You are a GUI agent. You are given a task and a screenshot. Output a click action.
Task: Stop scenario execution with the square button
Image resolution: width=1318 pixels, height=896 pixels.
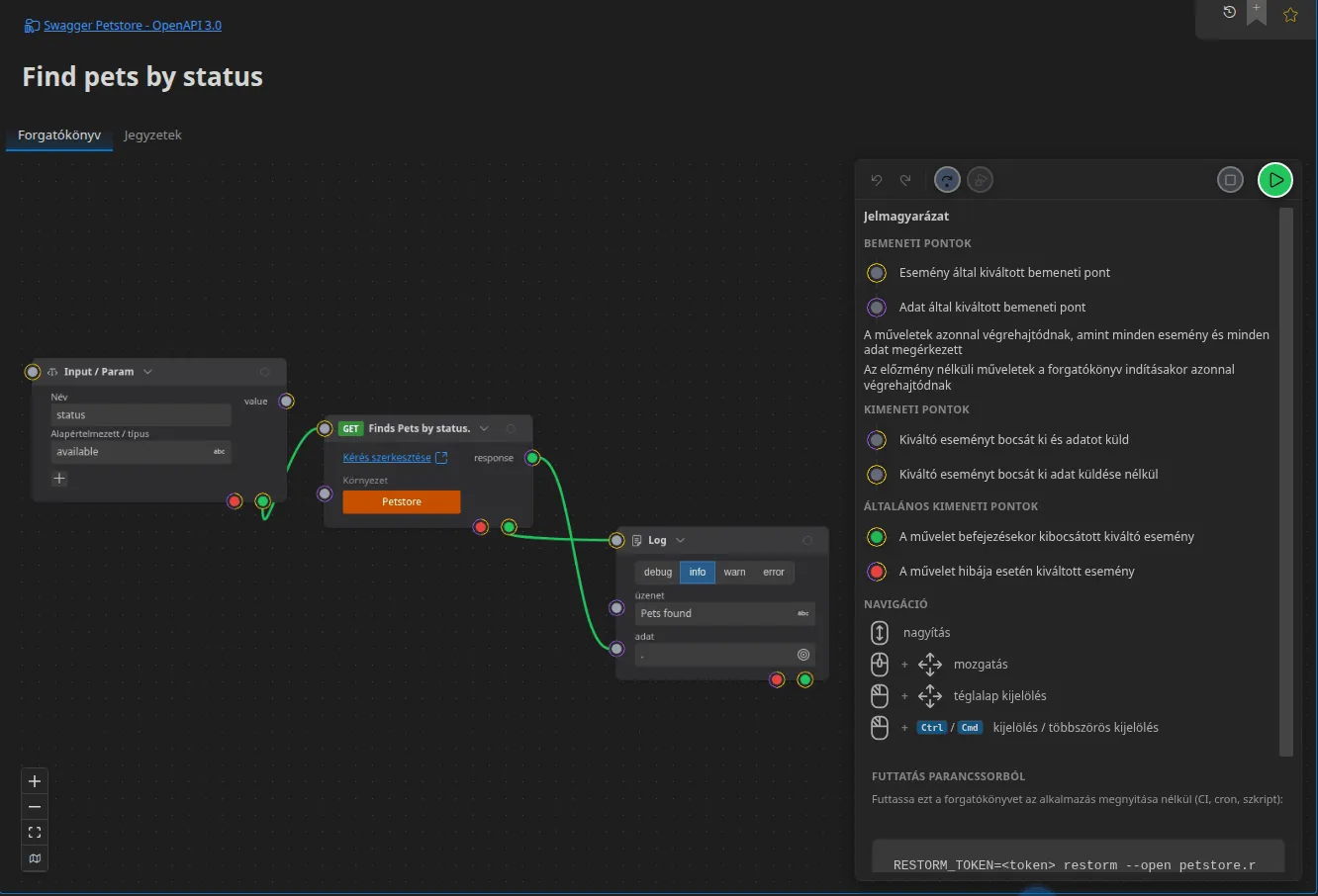tap(1230, 180)
